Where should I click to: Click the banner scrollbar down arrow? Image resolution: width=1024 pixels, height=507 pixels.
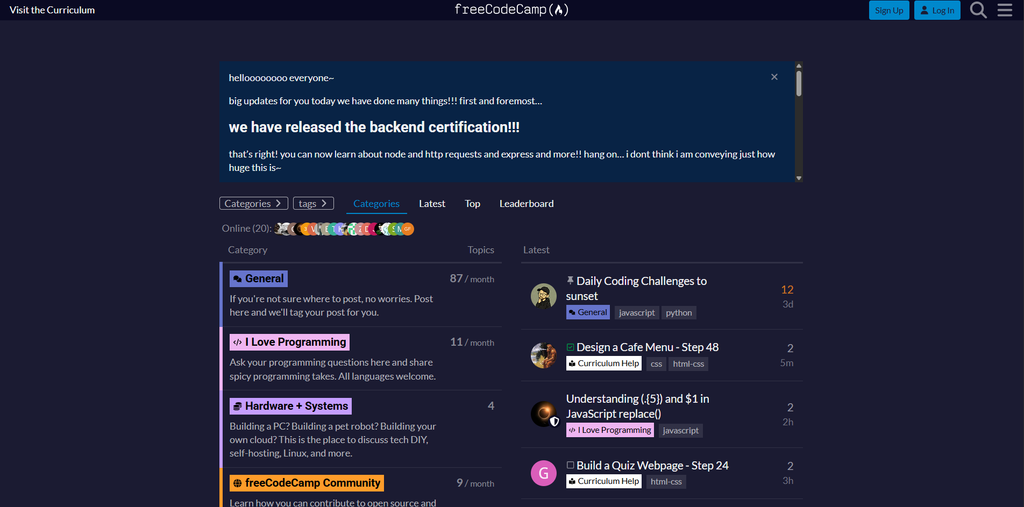tap(798, 178)
